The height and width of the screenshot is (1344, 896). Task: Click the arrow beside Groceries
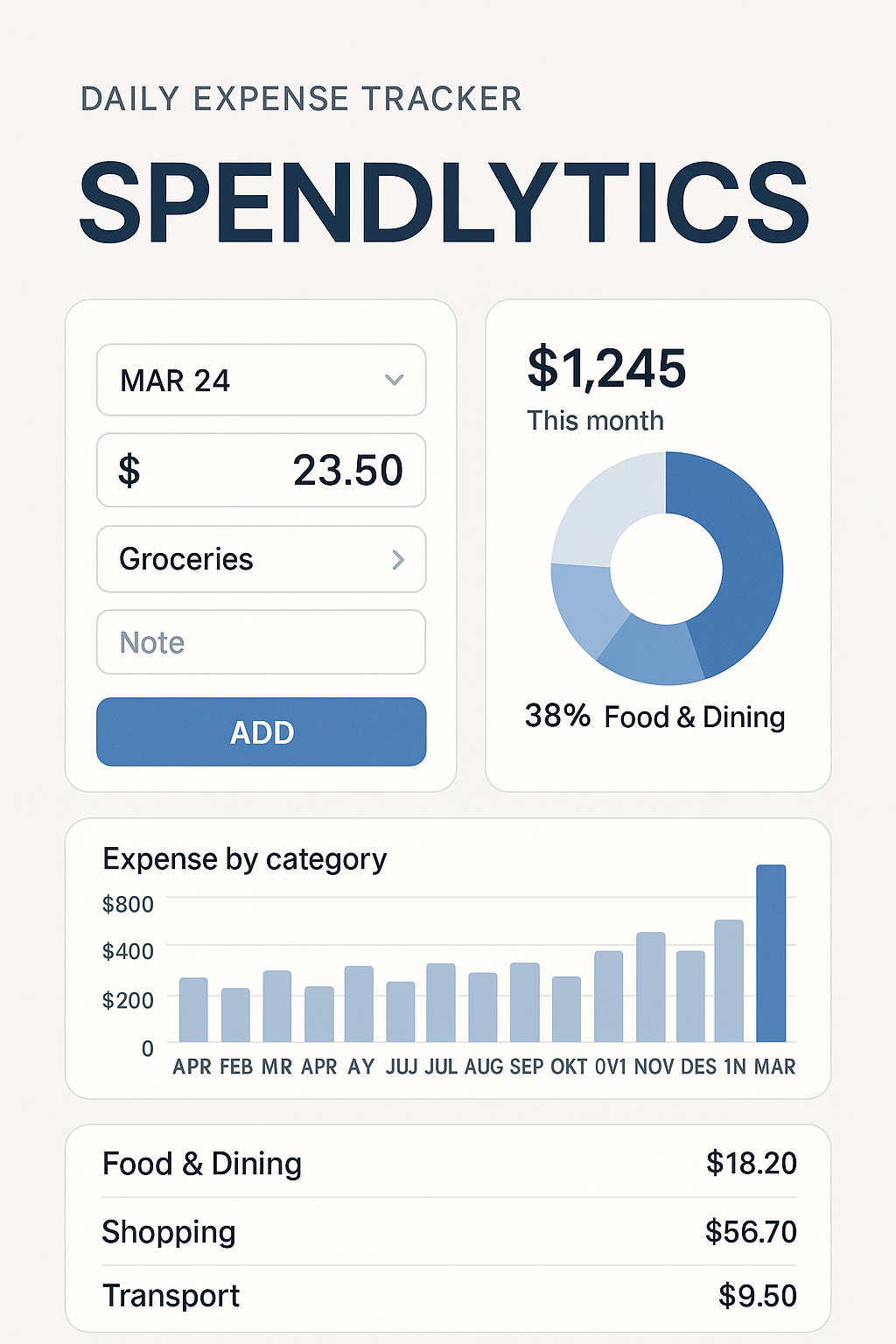pyautogui.click(x=398, y=560)
